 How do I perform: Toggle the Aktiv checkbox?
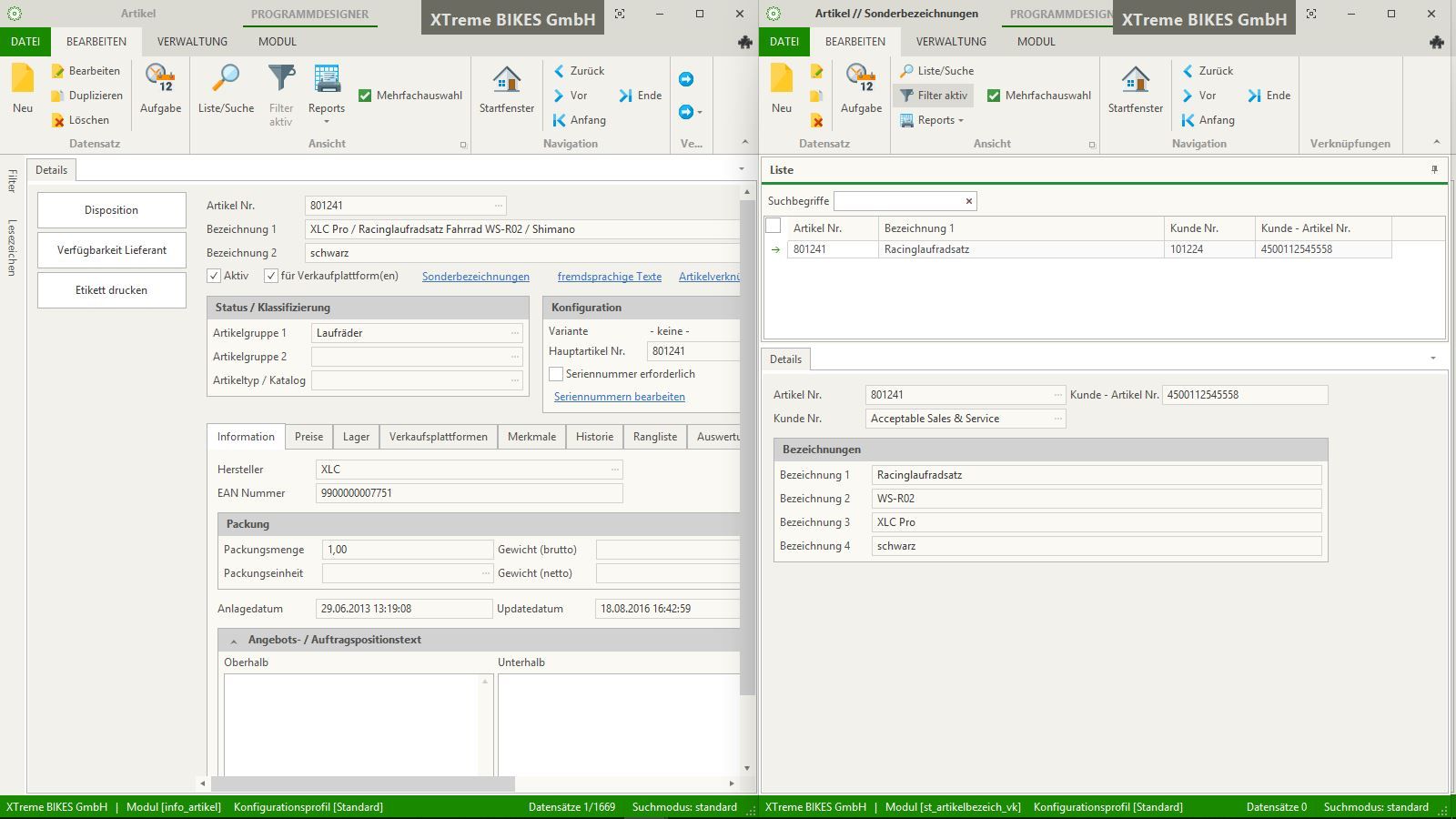(x=214, y=276)
